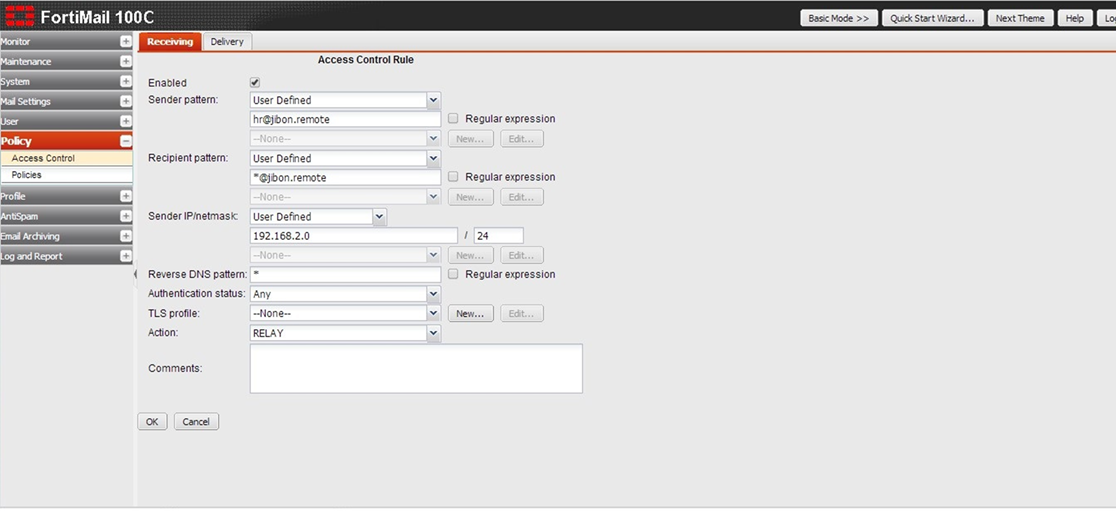The image size is (1116, 511).
Task: Click the netmask field showing 24
Action: coord(498,236)
